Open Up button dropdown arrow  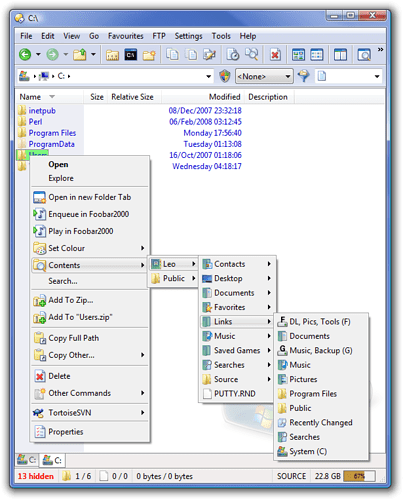coord(94,54)
